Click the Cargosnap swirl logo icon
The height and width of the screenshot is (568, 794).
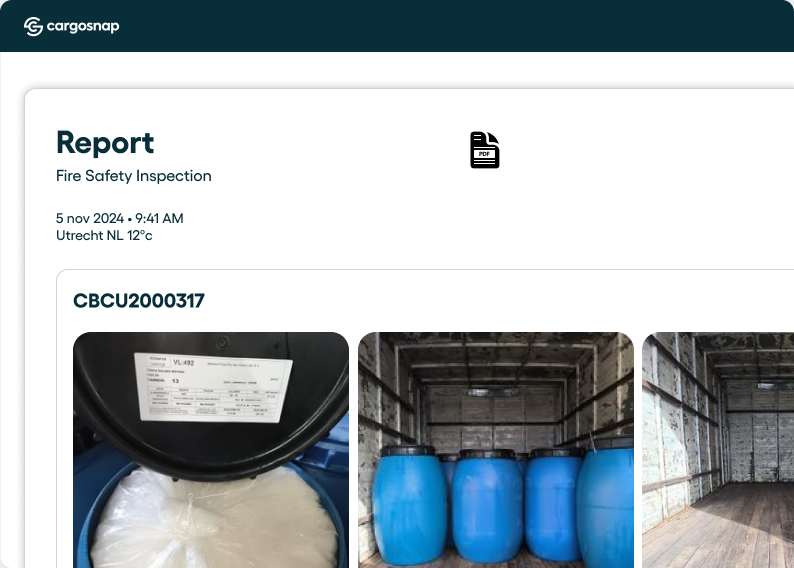coord(33,26)
